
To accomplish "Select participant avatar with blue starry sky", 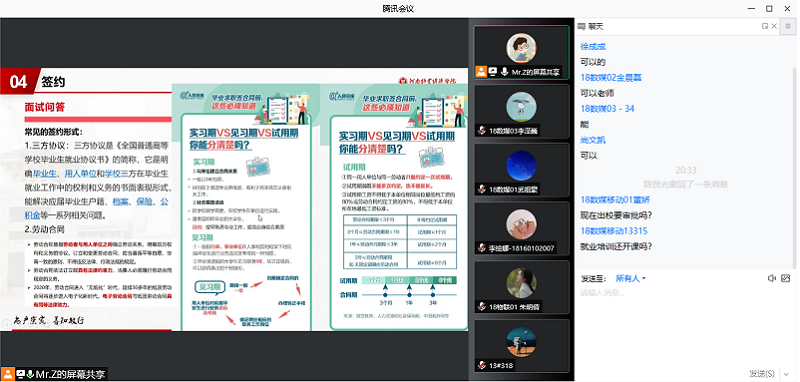I will 521,166.
